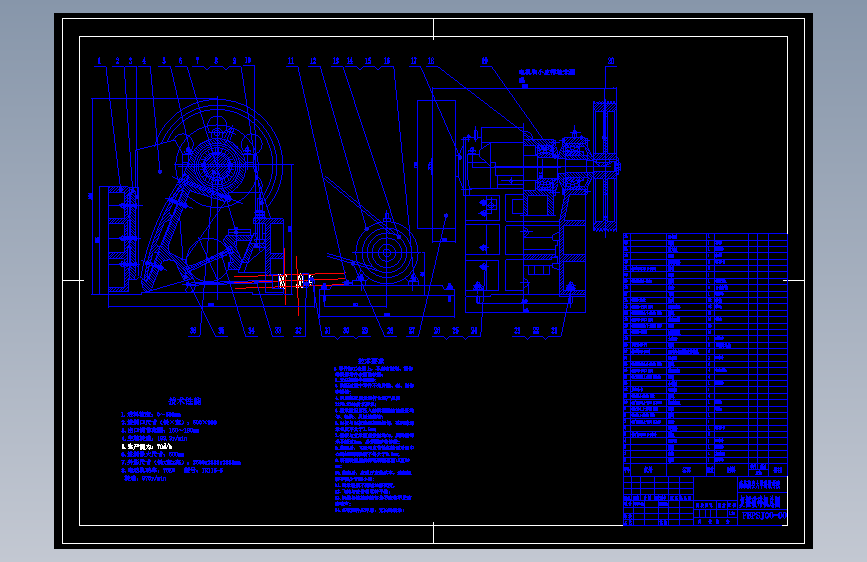This screenshot has height=562, width=867.
Task: Select part callout number 29
Action: click(365, 331)
